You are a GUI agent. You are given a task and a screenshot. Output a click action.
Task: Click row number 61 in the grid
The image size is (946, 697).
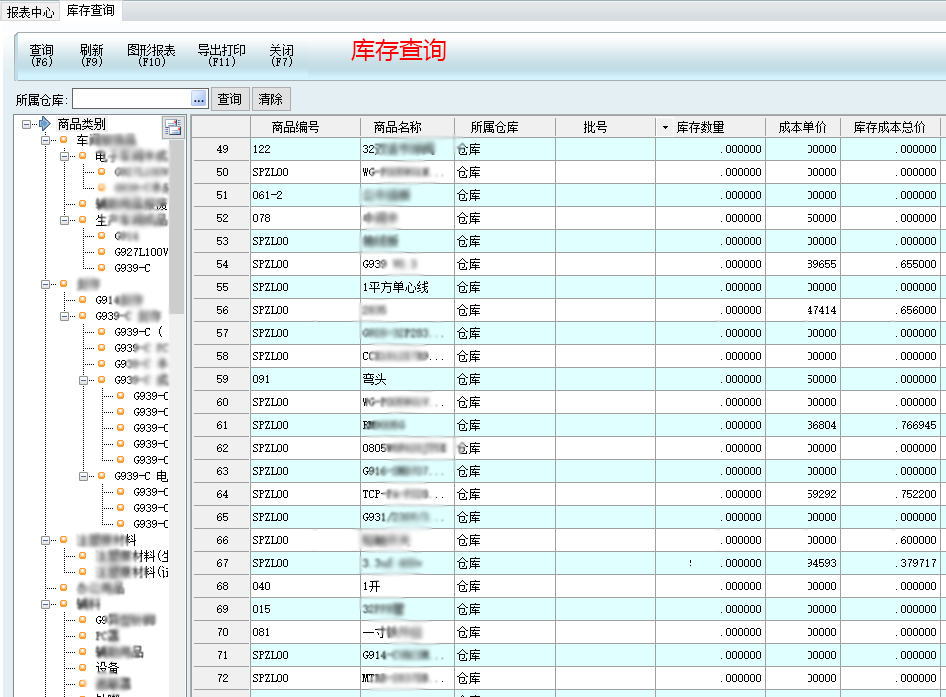222,425
